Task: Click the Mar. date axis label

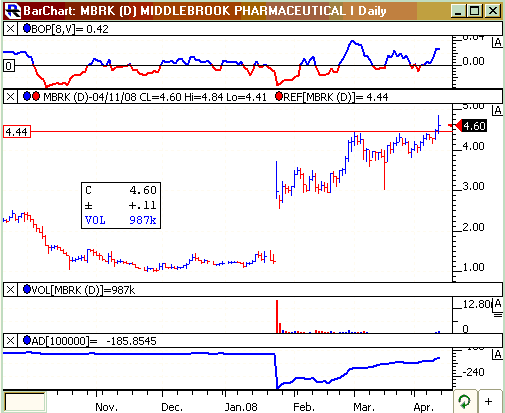Action: 364,407
